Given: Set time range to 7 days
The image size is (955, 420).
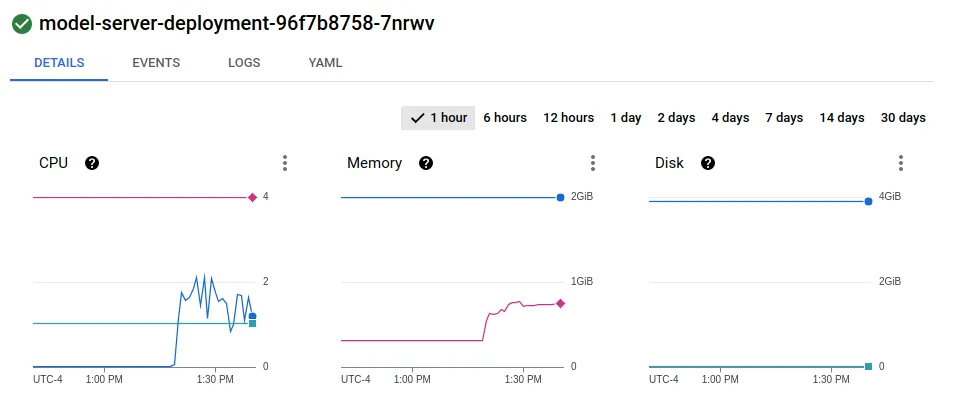Looking at the screenshot, I should tap(784, 118).
